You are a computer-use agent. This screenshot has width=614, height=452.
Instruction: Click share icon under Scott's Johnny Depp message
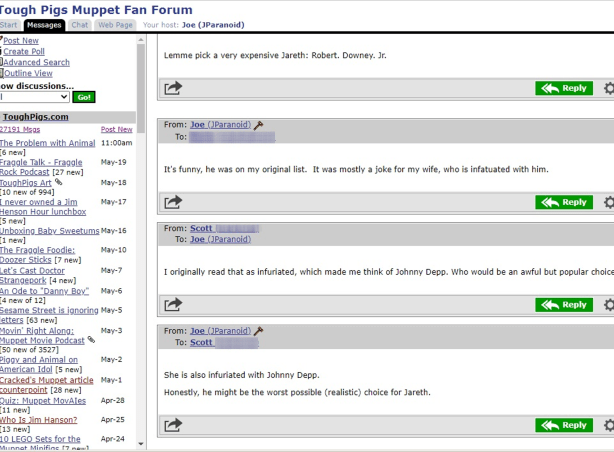(173, 305)
